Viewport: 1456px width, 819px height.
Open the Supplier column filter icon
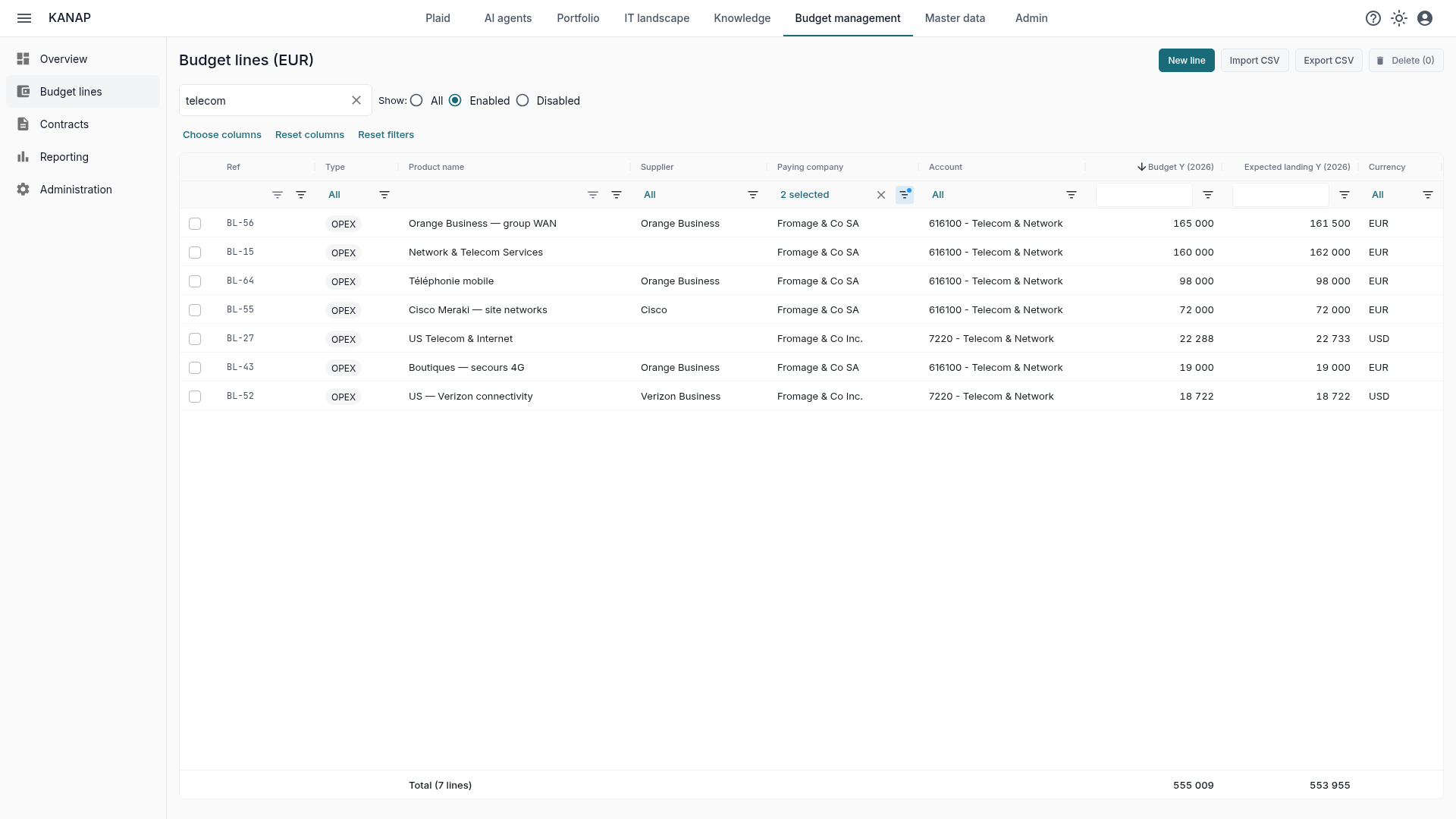point(753,195)
